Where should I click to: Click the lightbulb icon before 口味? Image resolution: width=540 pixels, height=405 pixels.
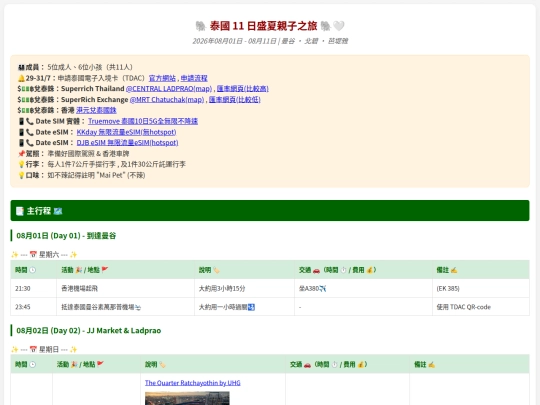pyautogui.click(x=21, y=175)
